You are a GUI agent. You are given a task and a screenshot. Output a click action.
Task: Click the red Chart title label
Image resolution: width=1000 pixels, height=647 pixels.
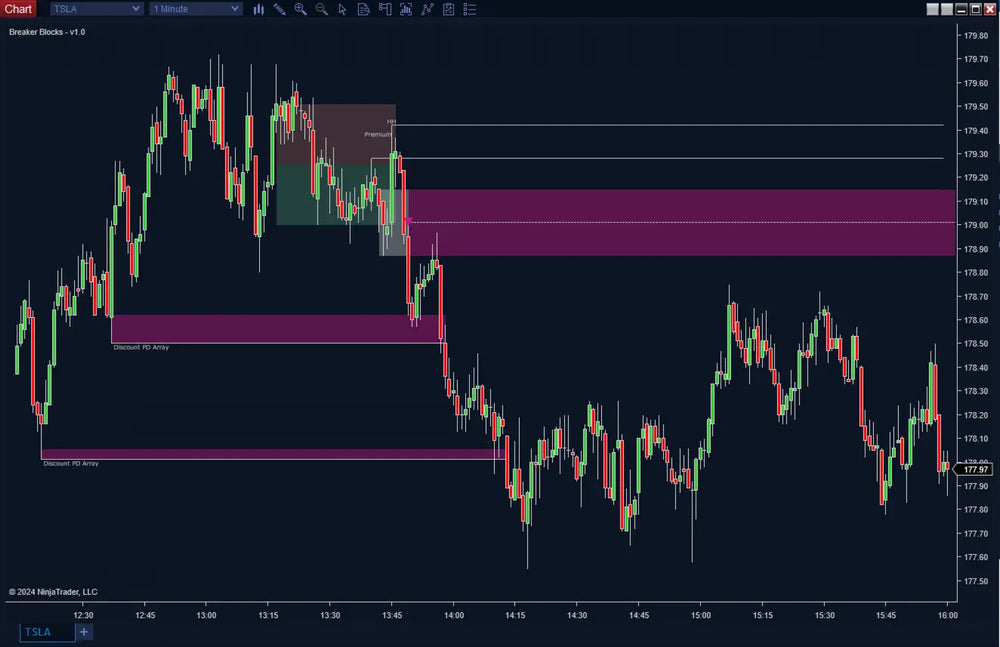point(19,9)
